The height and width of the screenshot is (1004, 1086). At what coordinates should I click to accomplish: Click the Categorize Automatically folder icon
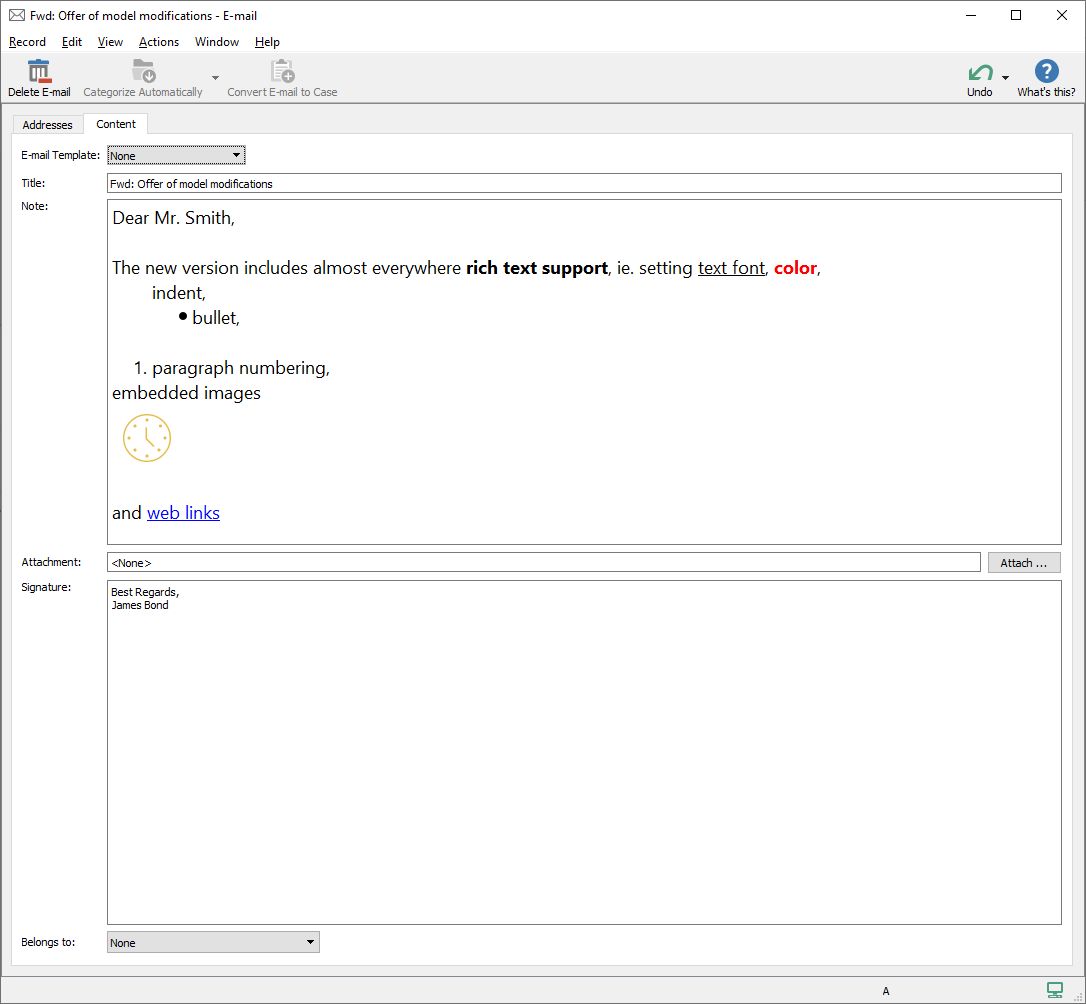143,72
